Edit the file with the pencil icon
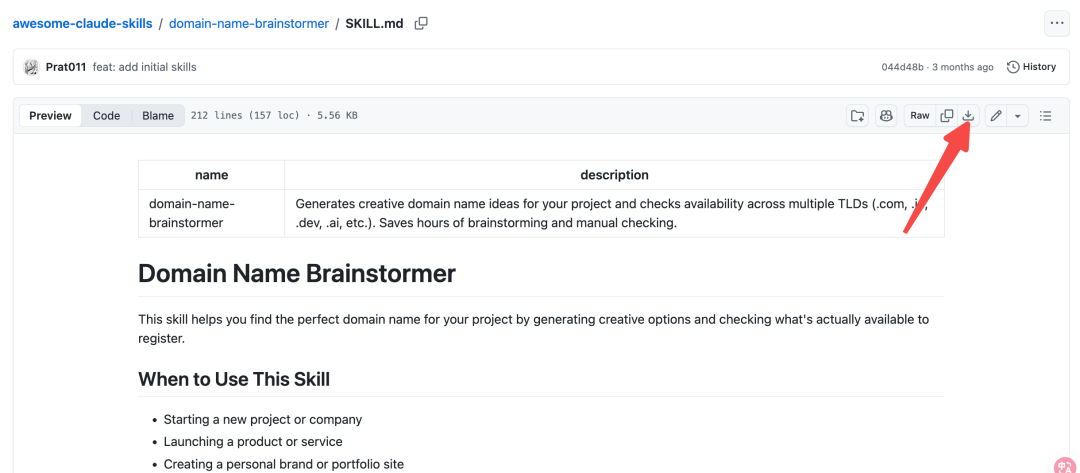1080x473 pixels. tap(996, 116)
